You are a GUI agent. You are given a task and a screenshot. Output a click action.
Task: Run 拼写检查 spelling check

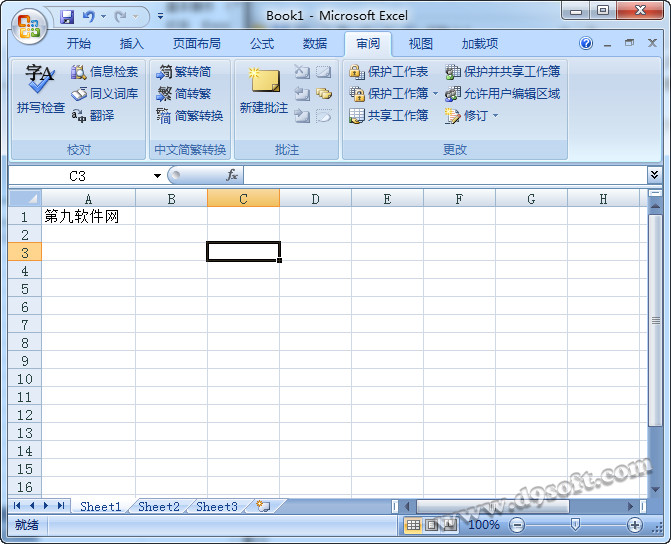40,89
